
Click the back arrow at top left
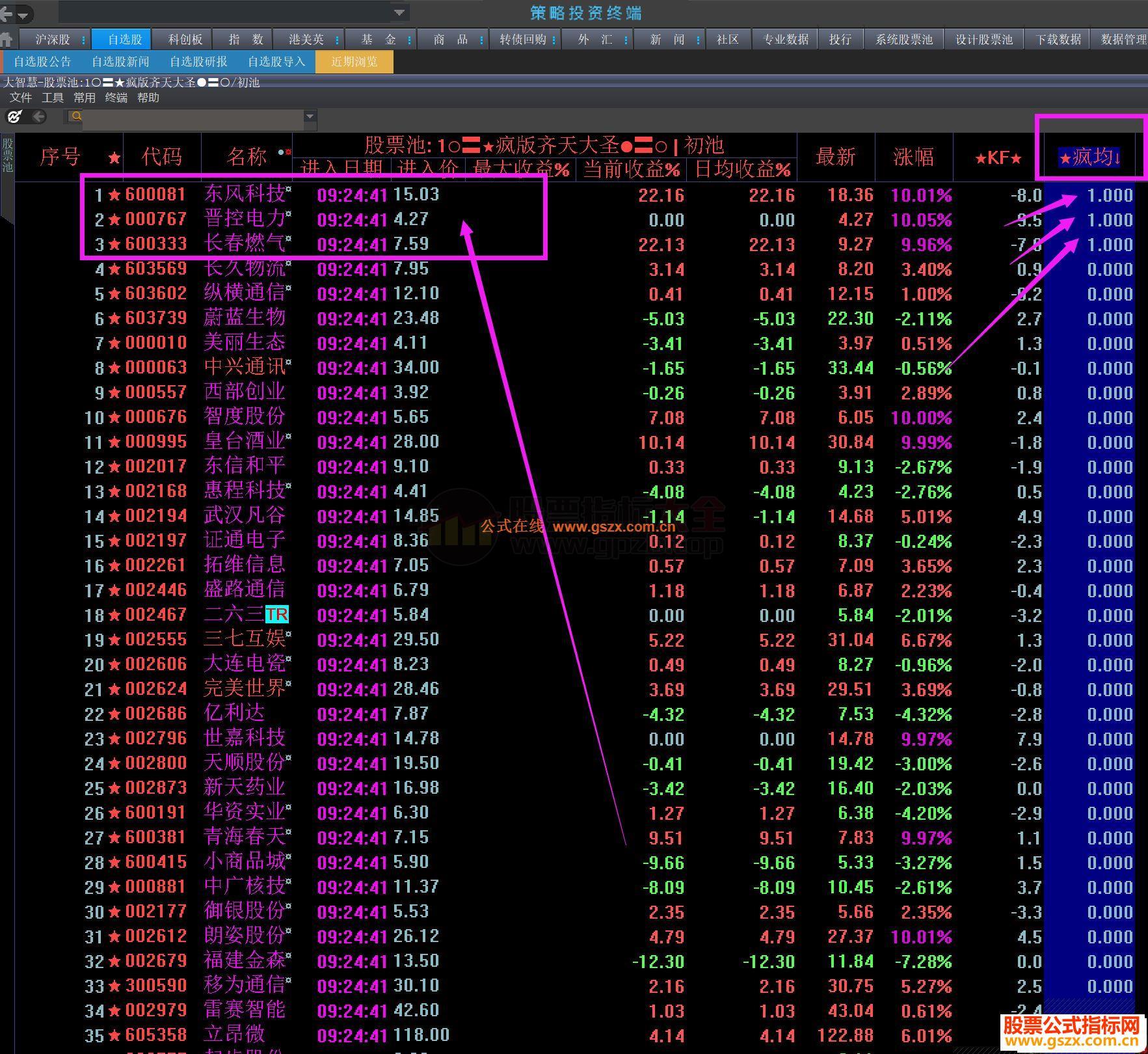click(6, 13)
